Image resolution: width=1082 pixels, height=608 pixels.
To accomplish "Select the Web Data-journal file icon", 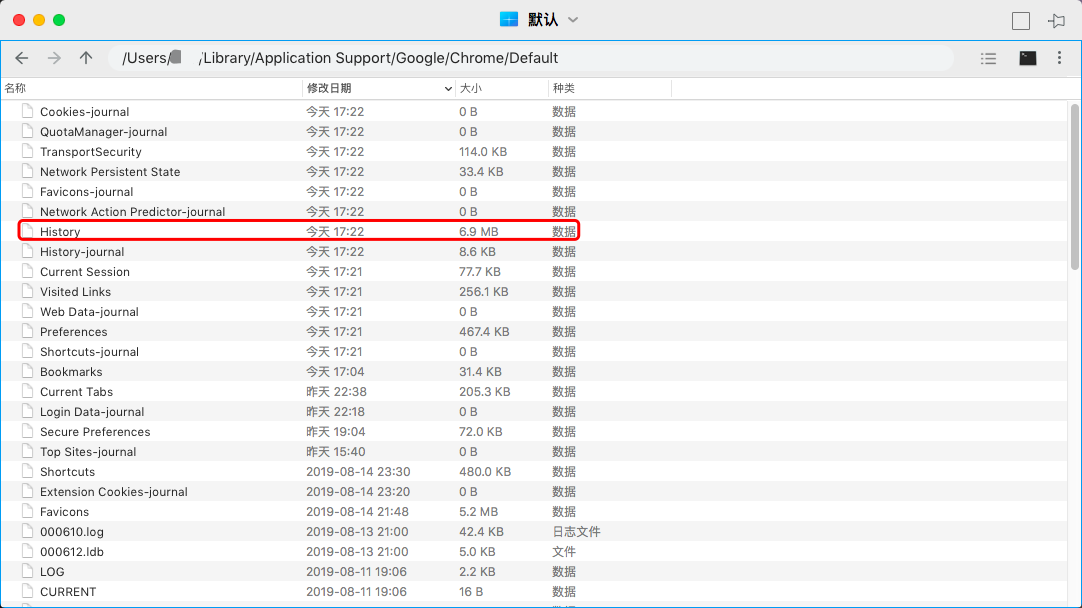I will pos(28,311).
